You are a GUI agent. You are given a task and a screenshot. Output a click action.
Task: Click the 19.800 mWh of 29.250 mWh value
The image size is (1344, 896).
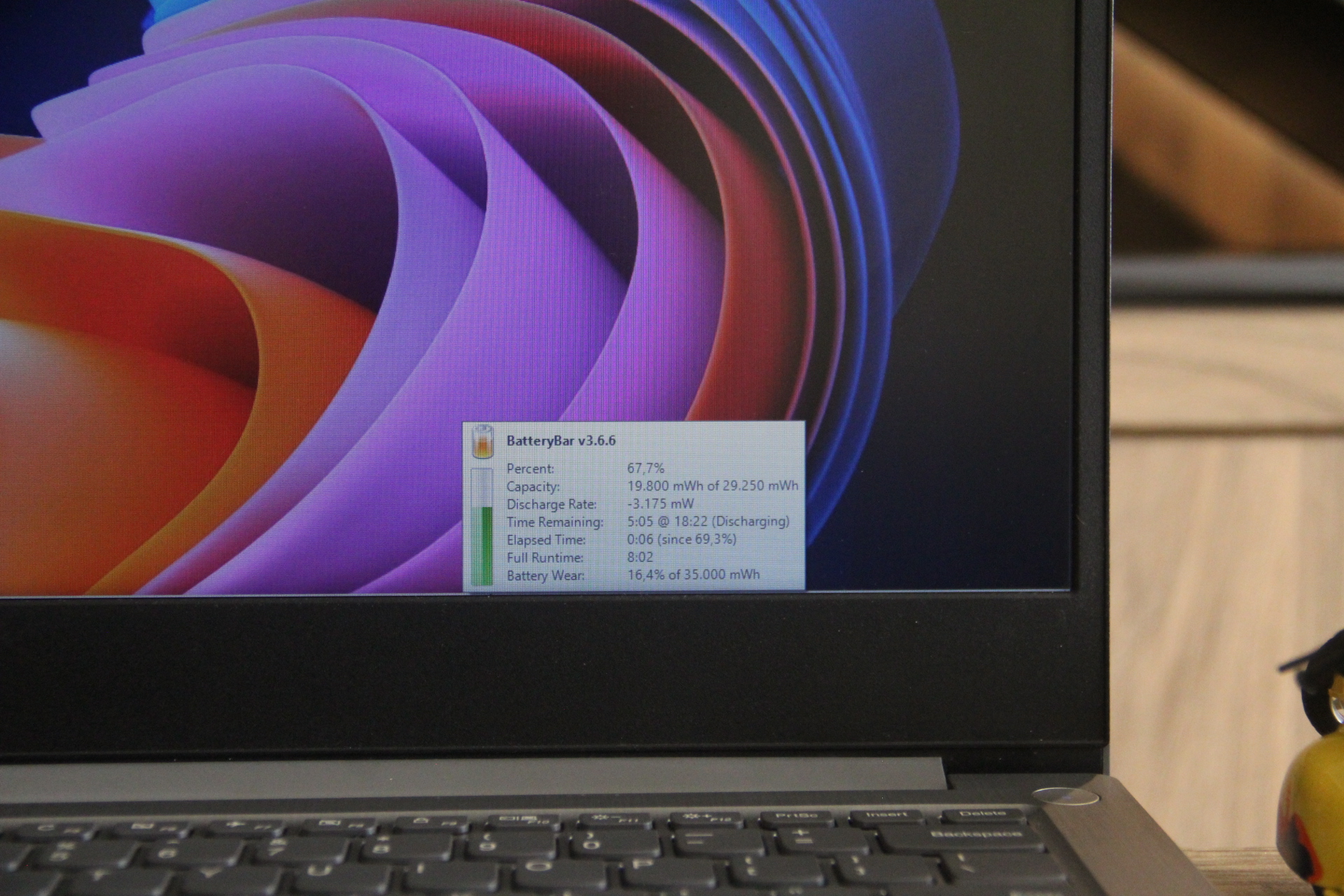pos(712,485)
